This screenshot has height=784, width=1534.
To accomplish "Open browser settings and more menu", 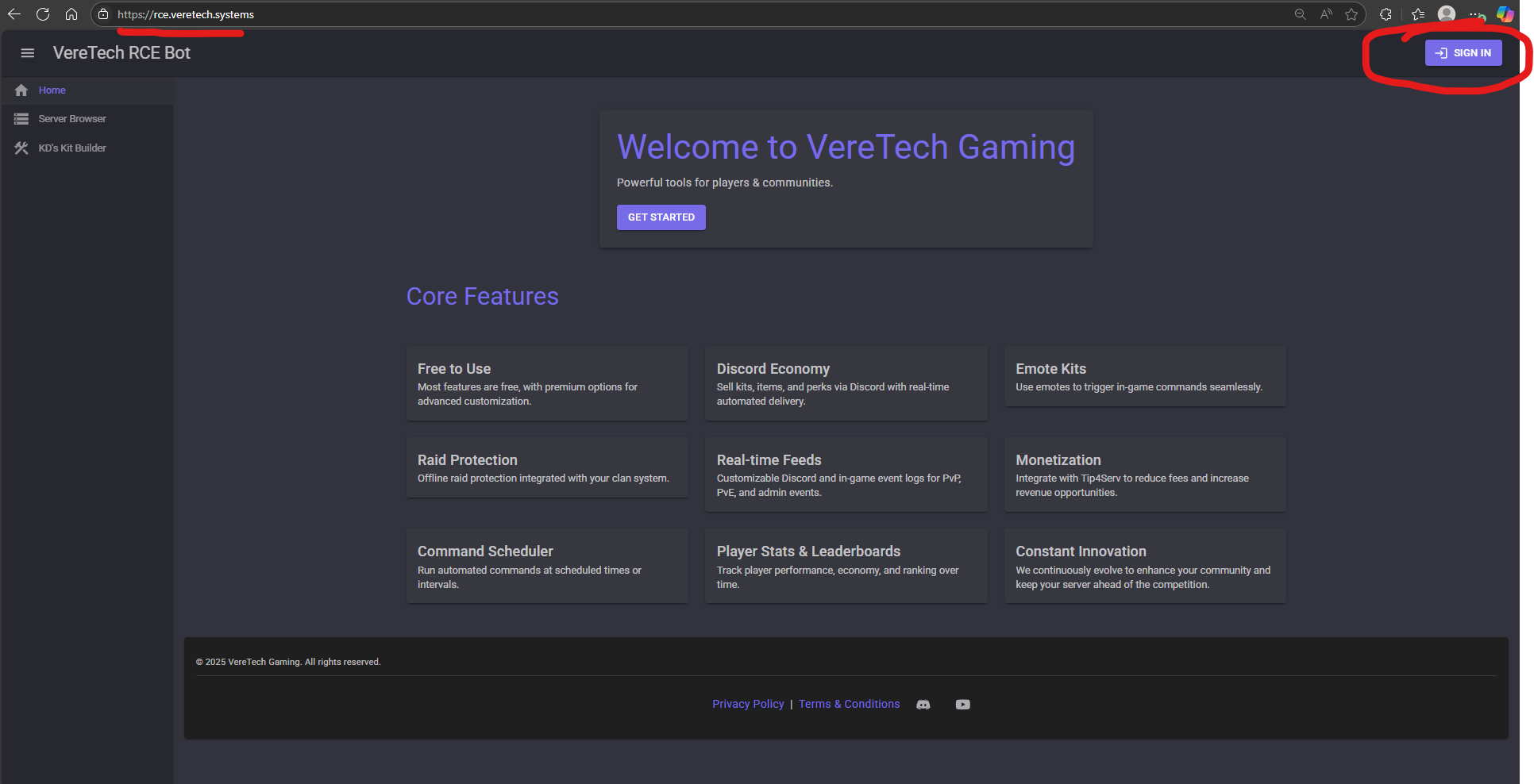I will pyautogui.click(x=1476, y=14).
